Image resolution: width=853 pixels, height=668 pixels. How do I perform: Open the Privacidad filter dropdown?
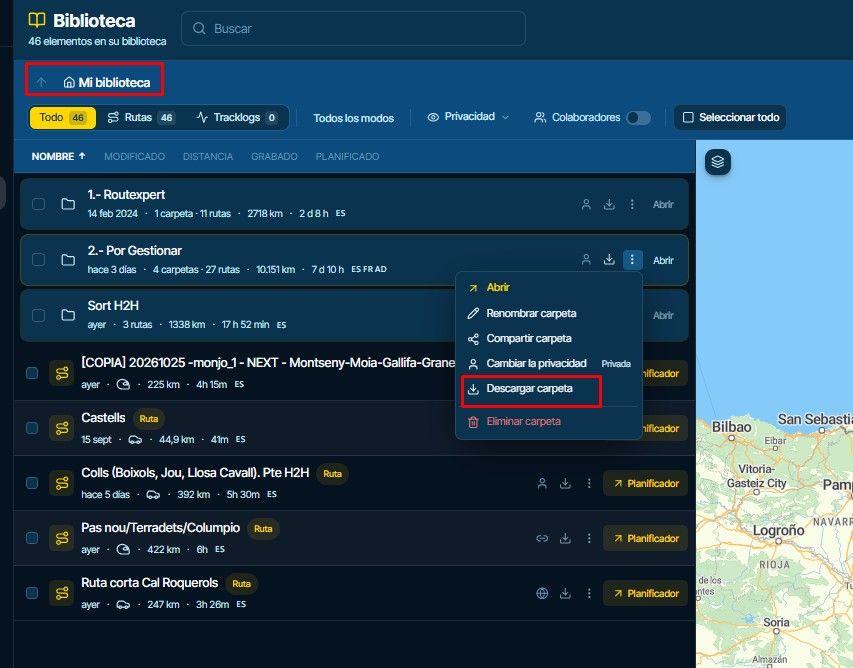pos(468,117)
